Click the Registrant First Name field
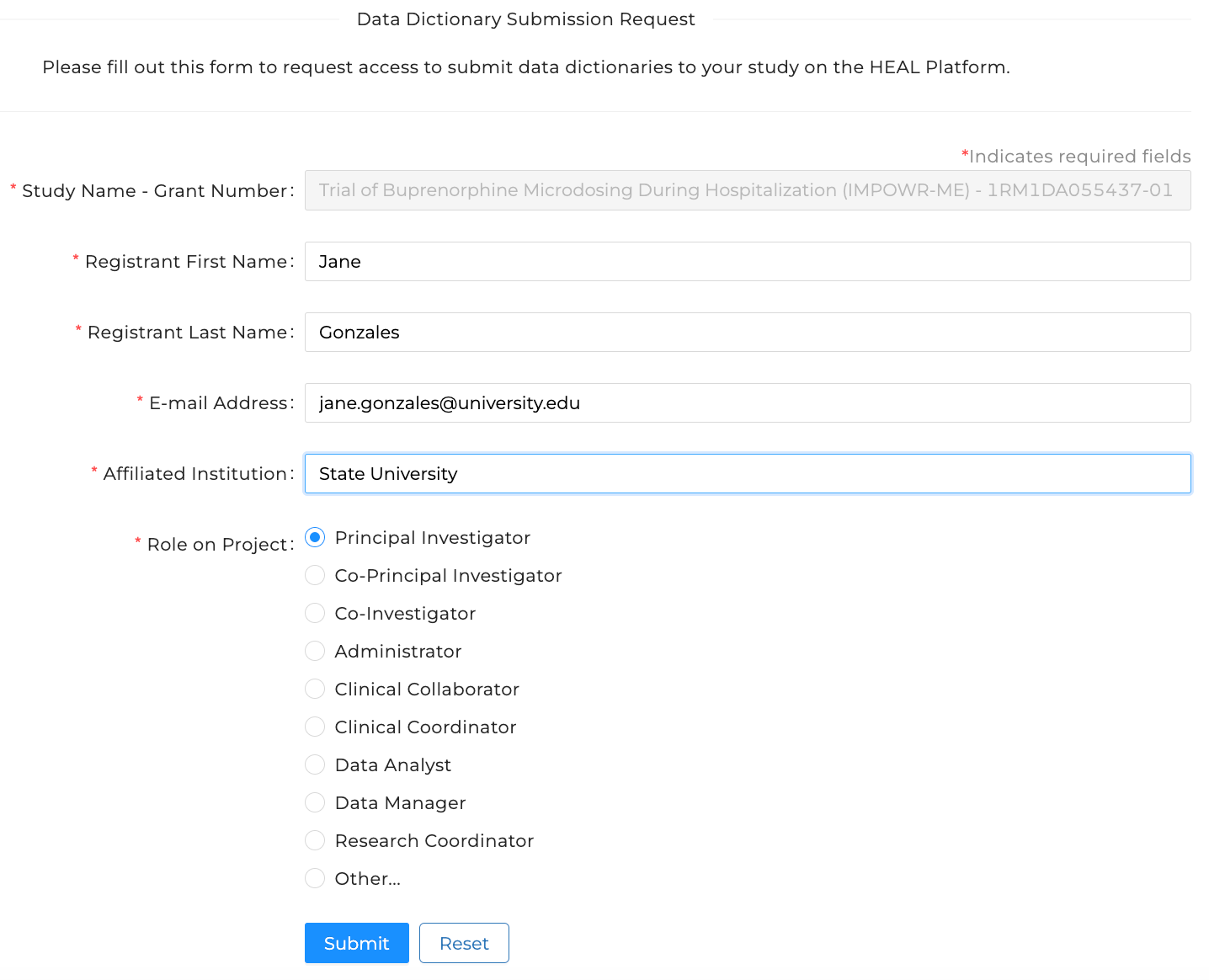This screenshot has height=980, width=1209. tap(748, 261)
